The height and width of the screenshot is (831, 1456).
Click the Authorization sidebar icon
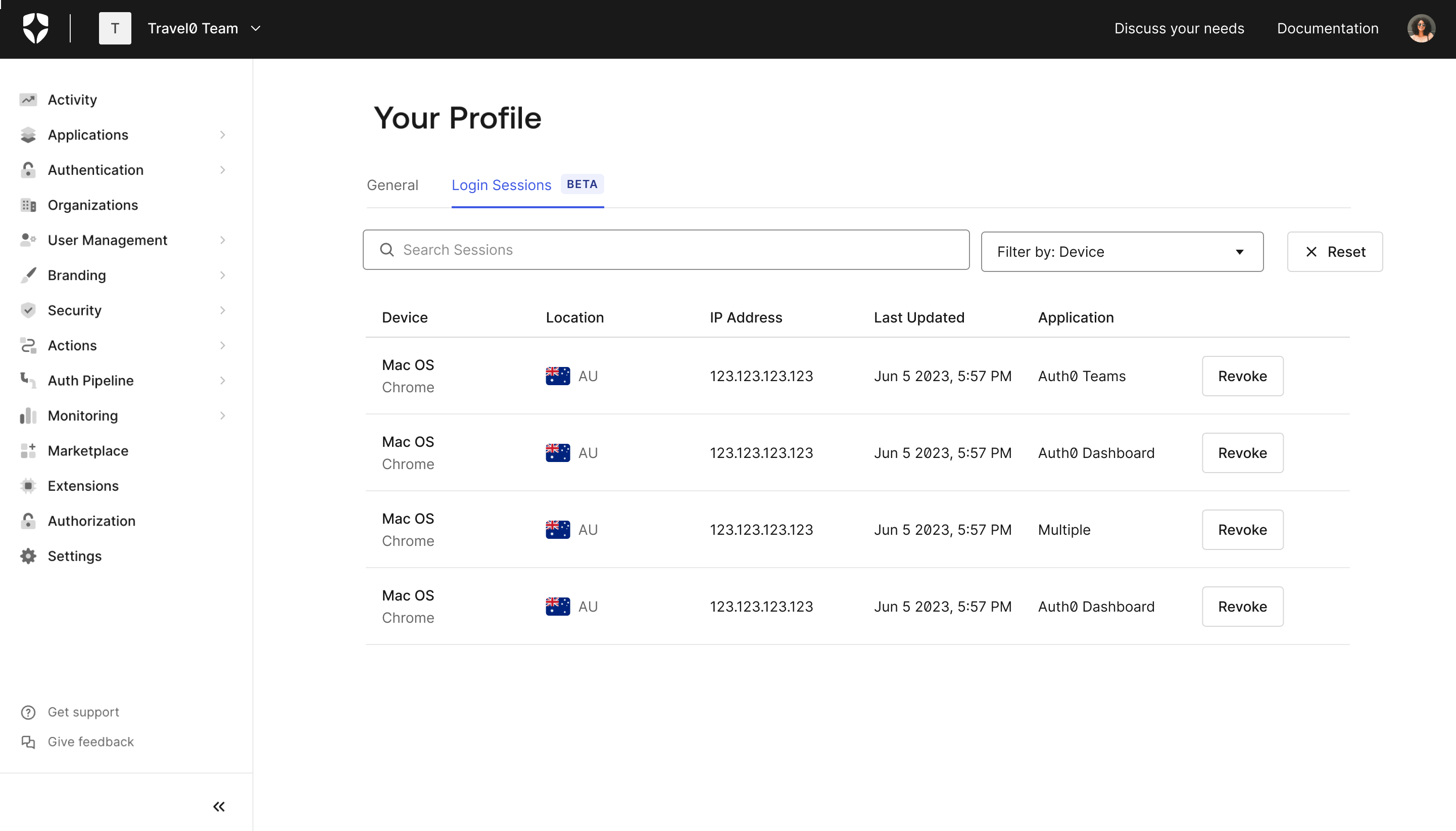[x=29, y=521]
